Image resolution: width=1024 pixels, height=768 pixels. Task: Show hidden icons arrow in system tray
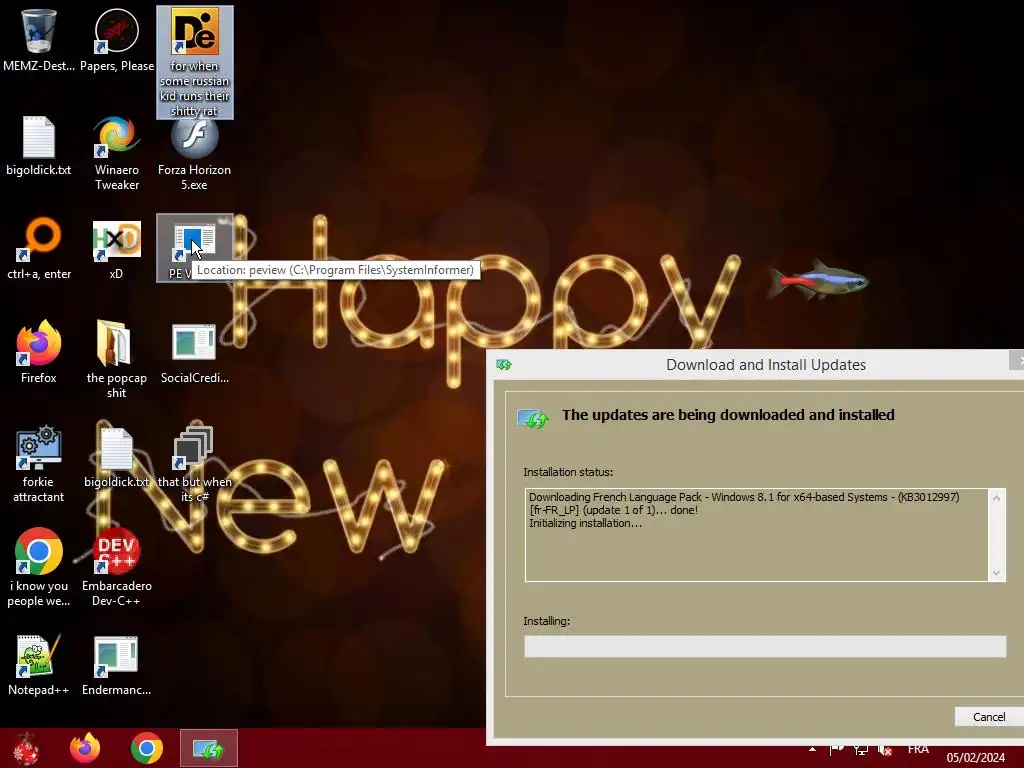click(x=812, y=750)
